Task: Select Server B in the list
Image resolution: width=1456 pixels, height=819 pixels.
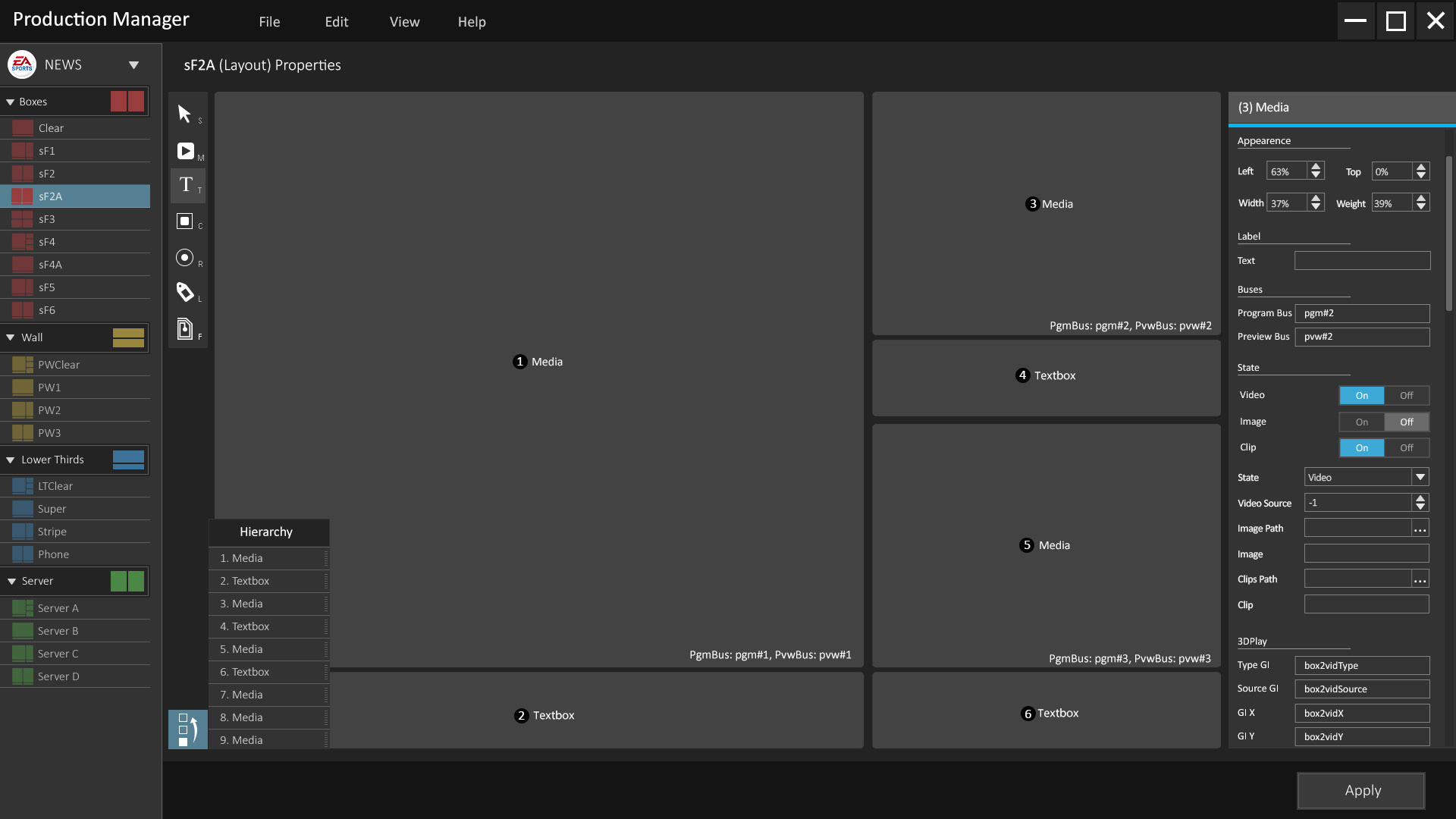Action: (58, 631)
